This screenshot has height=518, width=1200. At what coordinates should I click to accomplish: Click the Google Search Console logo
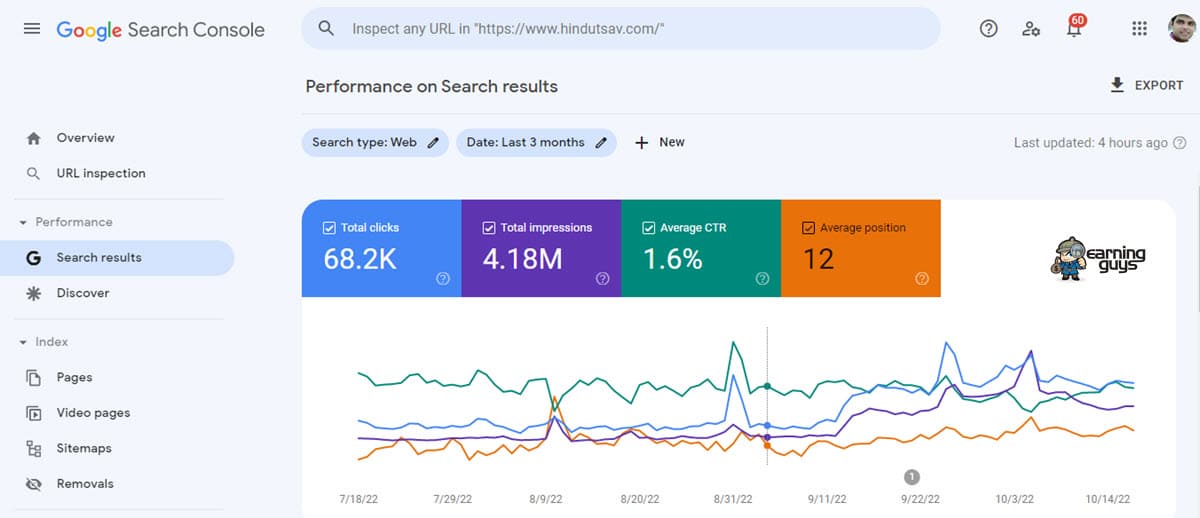160,29
